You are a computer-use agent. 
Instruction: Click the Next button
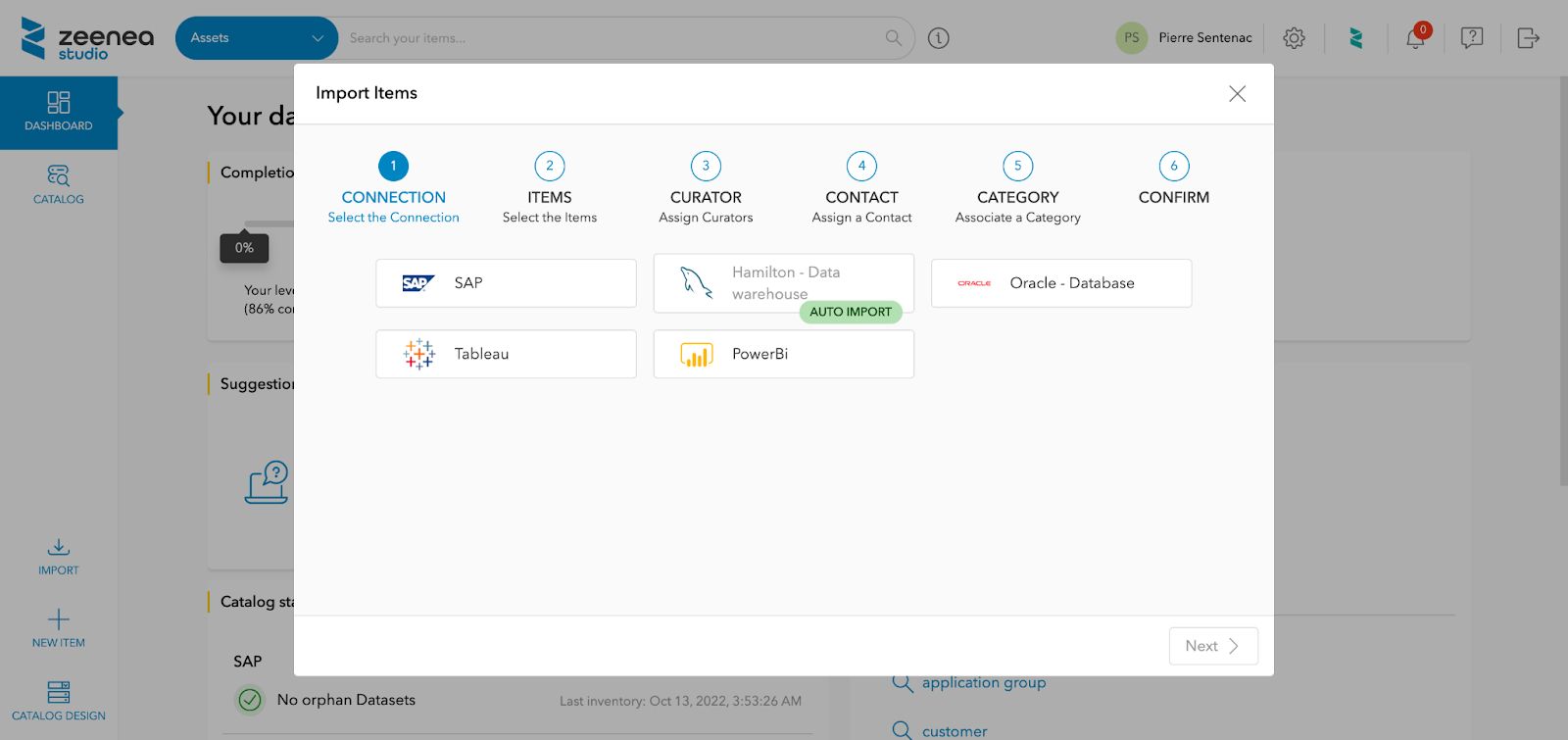coord(1212,646)
